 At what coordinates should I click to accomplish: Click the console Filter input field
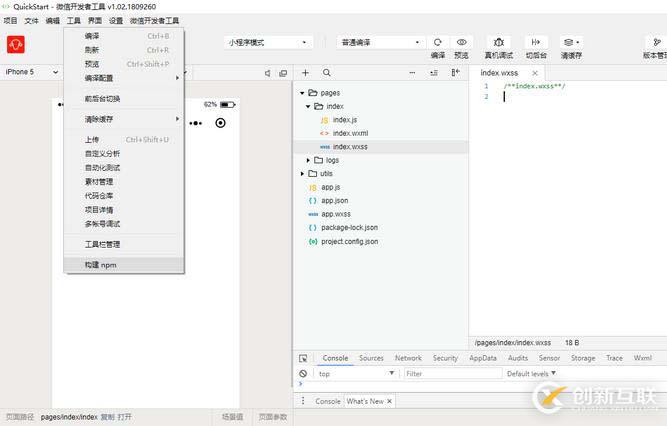point(452,374)
